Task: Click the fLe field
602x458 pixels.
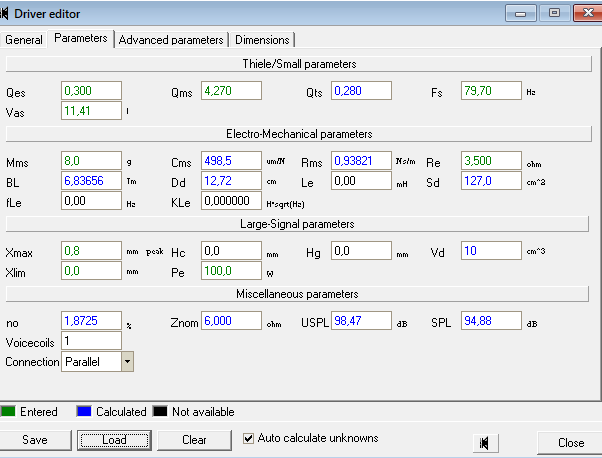Action: [x=91, y=200]
